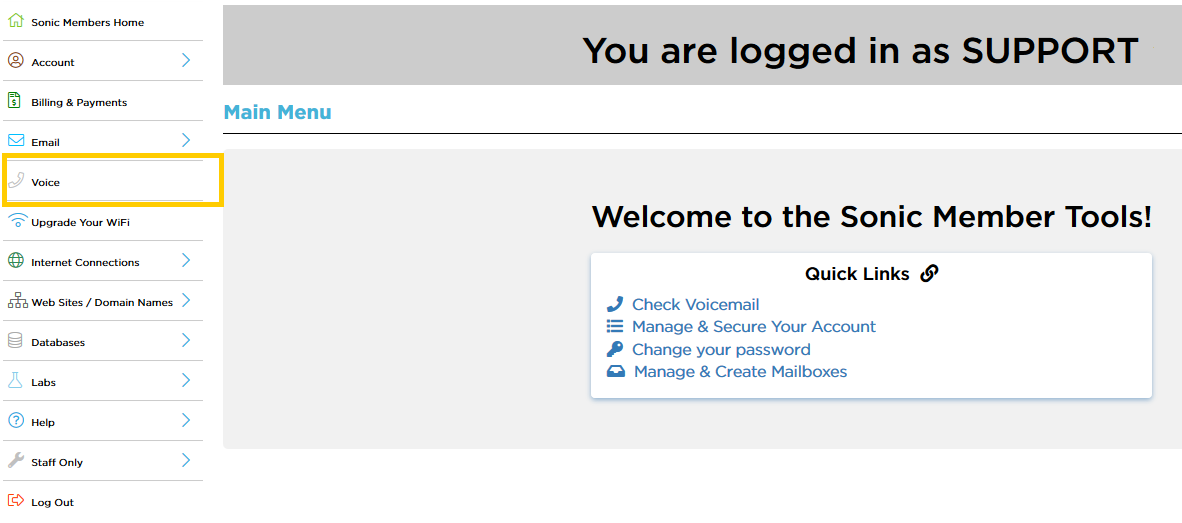Click the Internet Connections globe icon
The height and width of the screenshot is (523, 1182).
15,261
